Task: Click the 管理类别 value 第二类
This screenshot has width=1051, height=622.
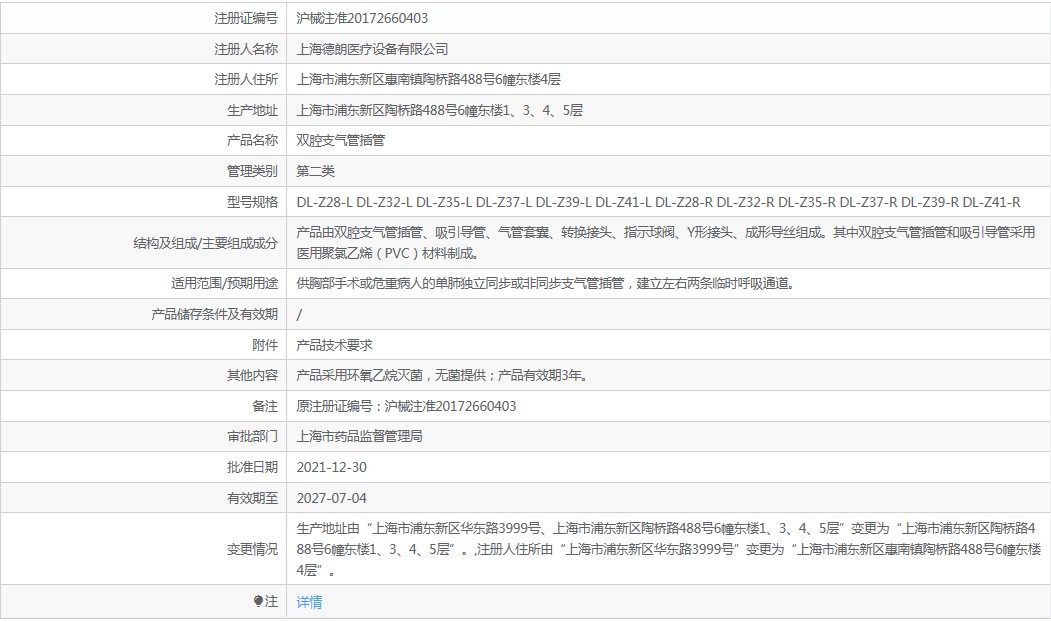Action: tap(315, 171)
